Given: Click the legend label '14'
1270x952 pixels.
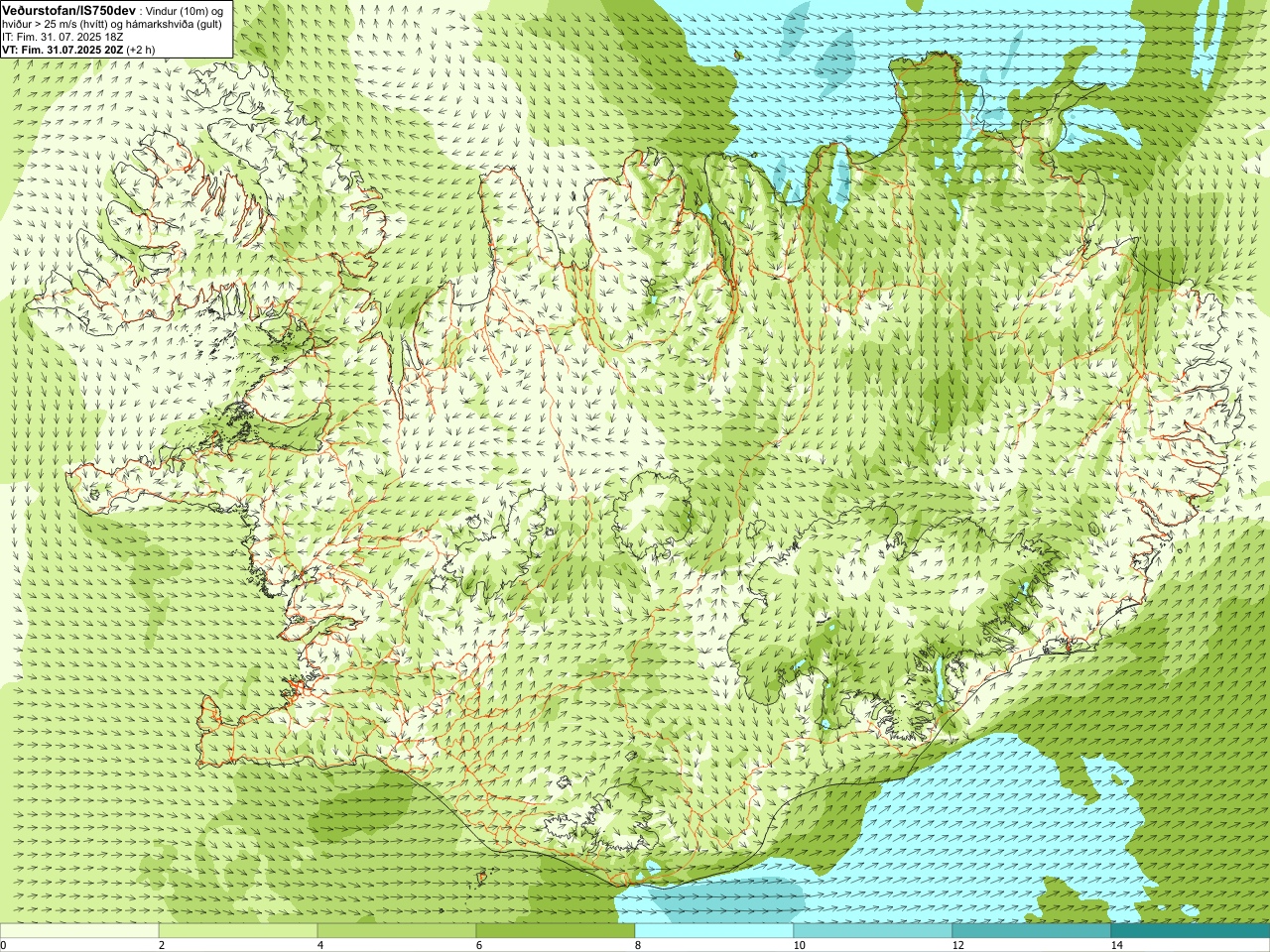Looking at the screenshot, I should 1116,945.
